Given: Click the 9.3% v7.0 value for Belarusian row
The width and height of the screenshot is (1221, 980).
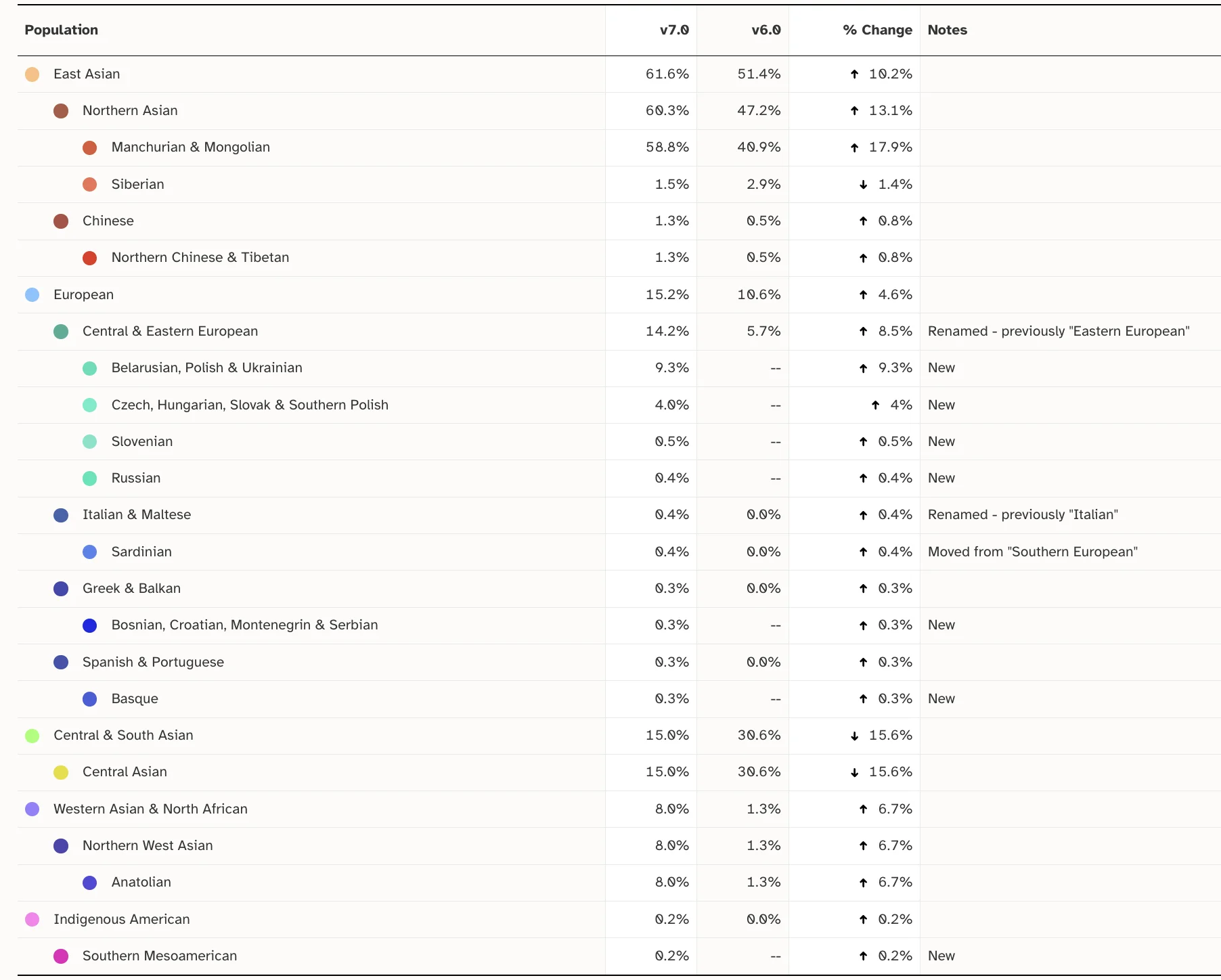Looking at the screenshot, I should [x=672, y=367].
